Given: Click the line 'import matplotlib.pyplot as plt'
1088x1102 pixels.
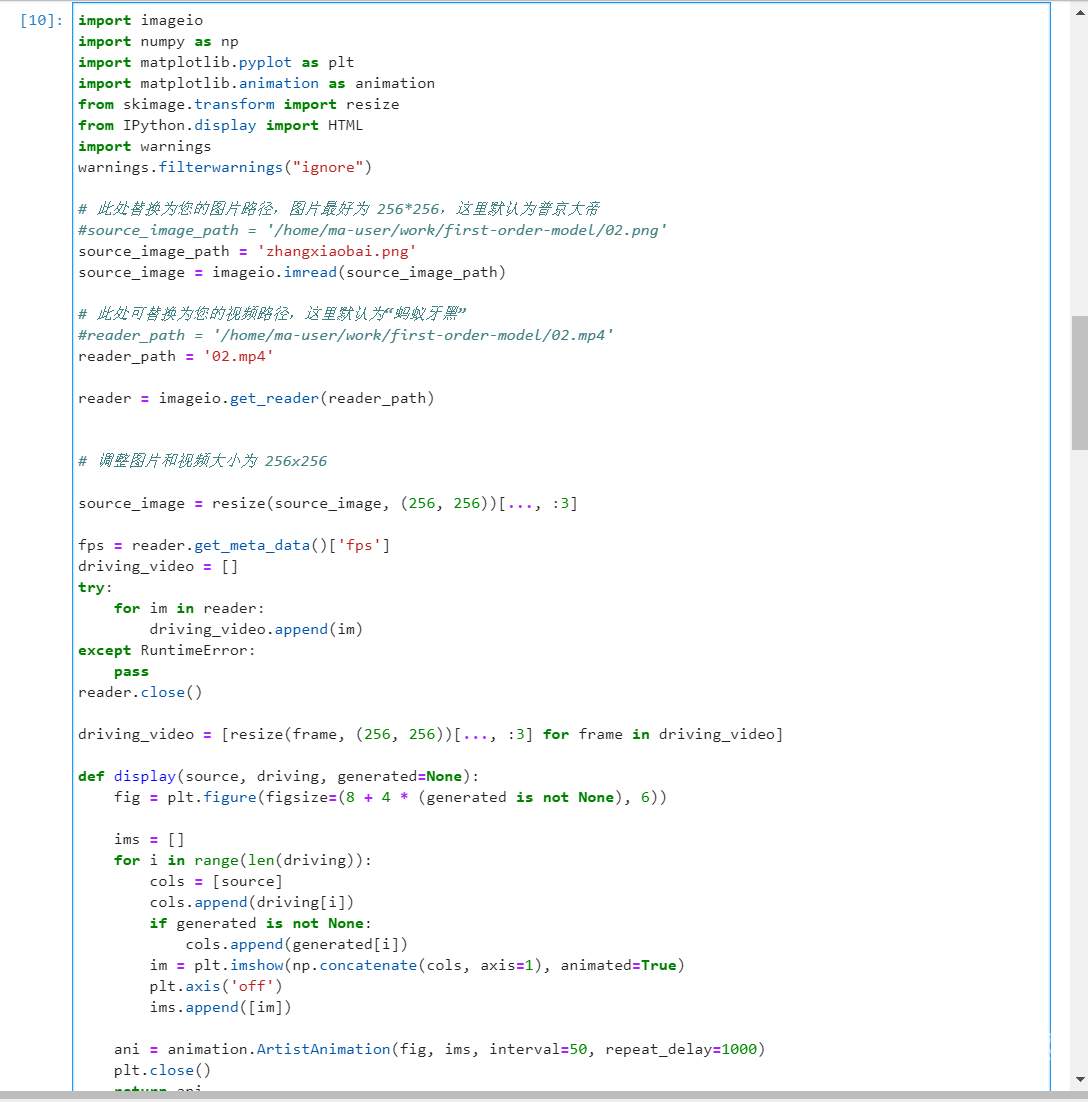Looking at the screenshot, I should click(216, 63).
